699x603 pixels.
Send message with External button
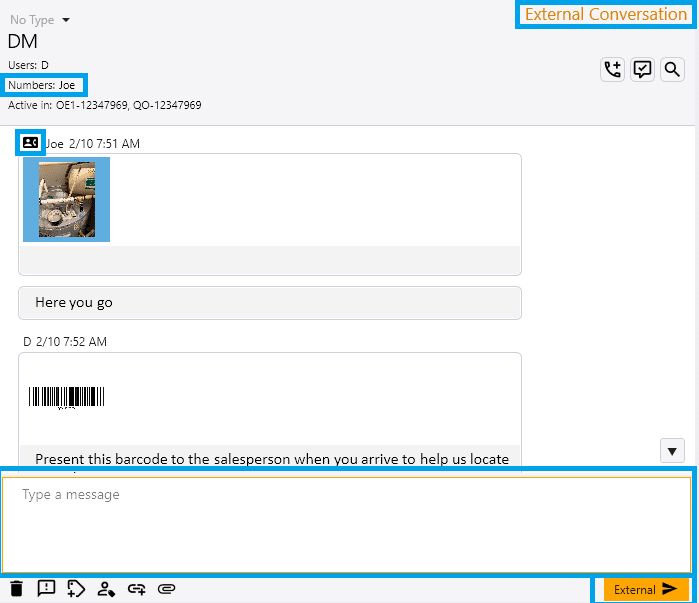(646, 589)
